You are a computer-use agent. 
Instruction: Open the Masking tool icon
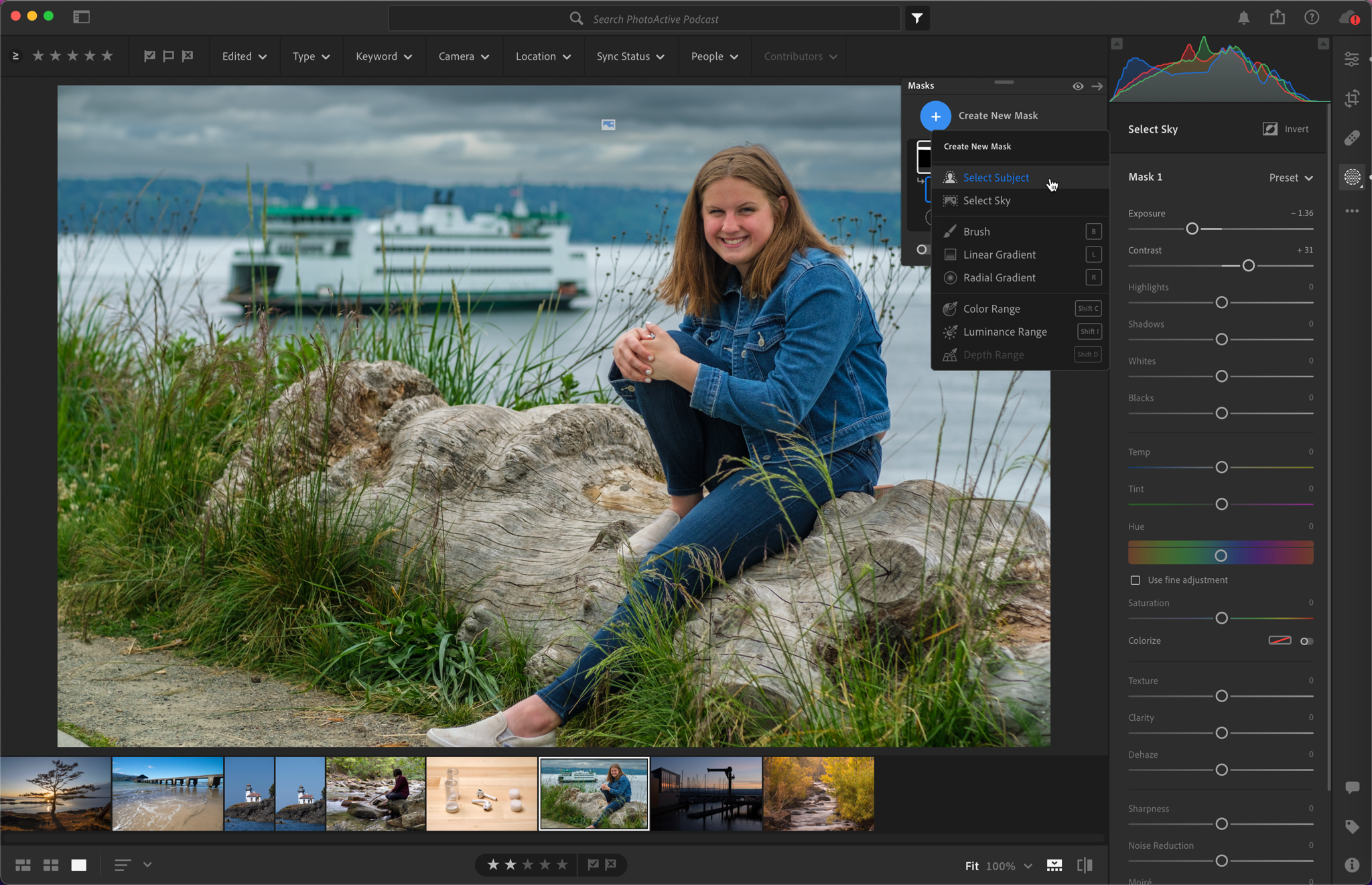point(1352,177)
